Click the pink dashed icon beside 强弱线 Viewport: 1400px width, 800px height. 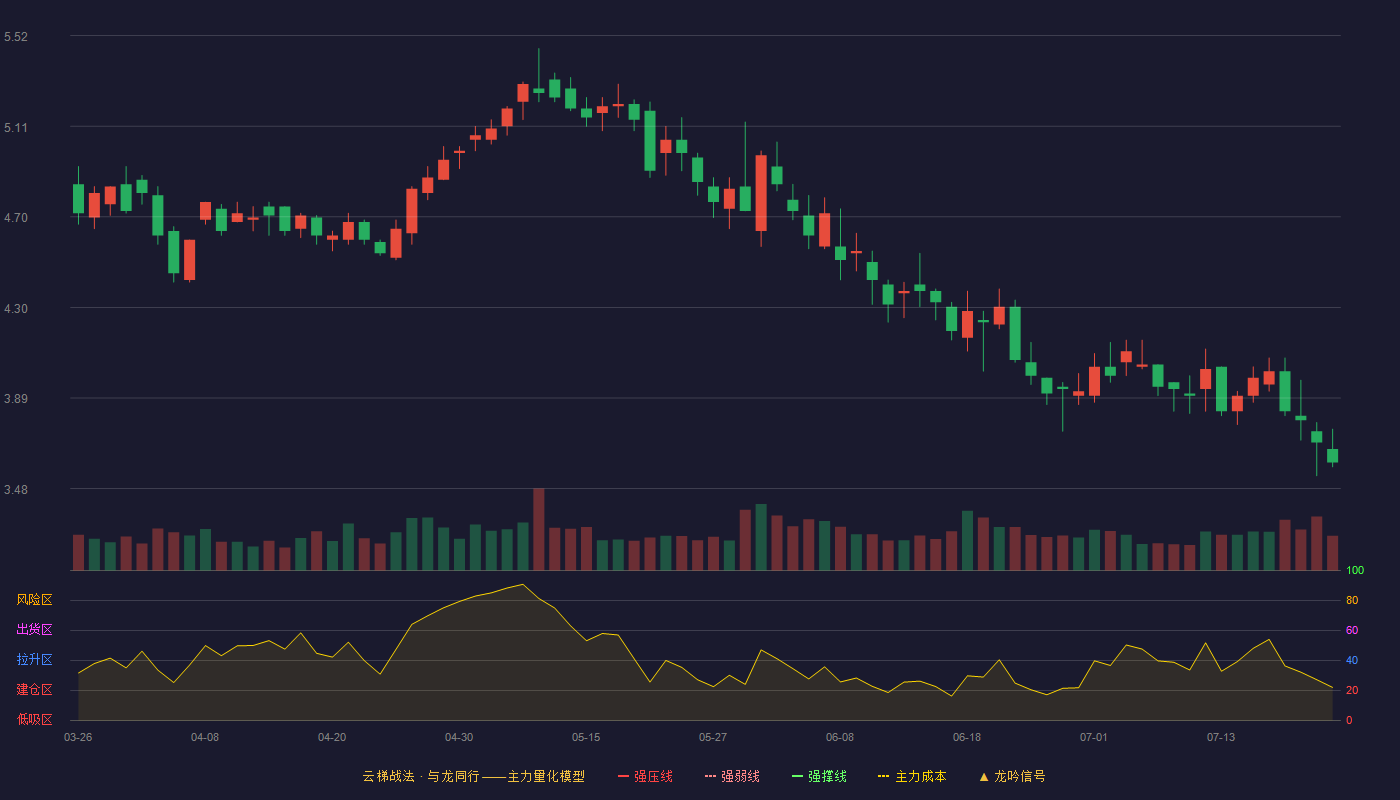(x=711, y=776)
